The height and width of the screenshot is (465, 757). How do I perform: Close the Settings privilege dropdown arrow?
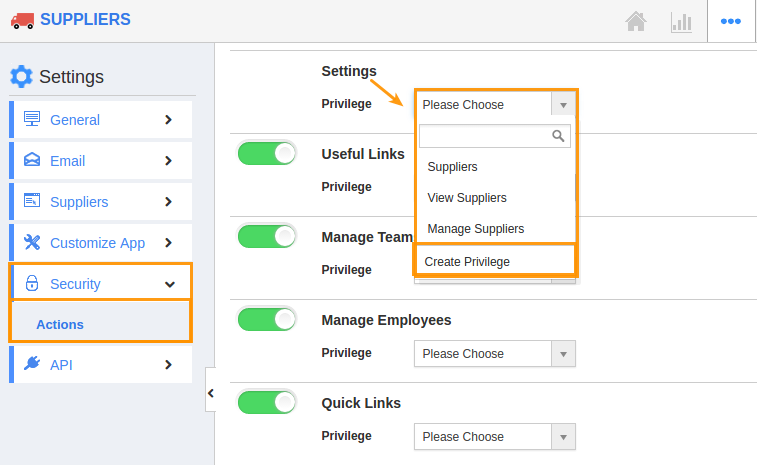coord(563,105)
